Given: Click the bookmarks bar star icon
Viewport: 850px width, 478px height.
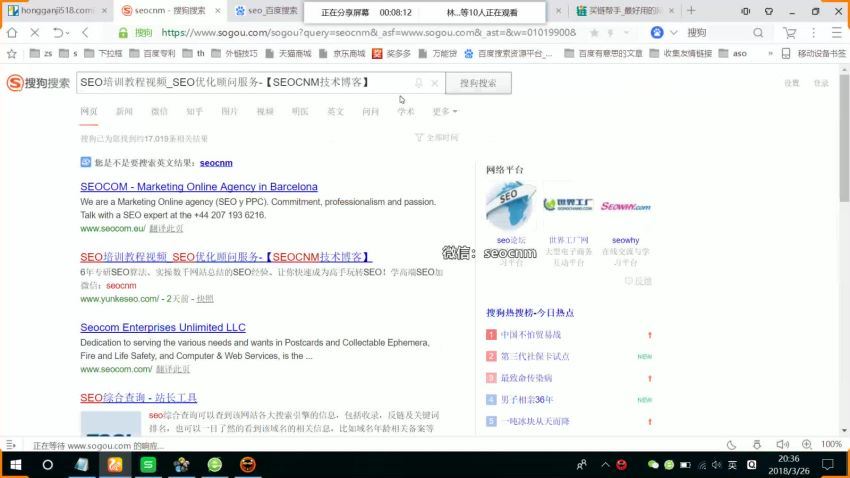Looking at the screenshot, I should [12, 54].
